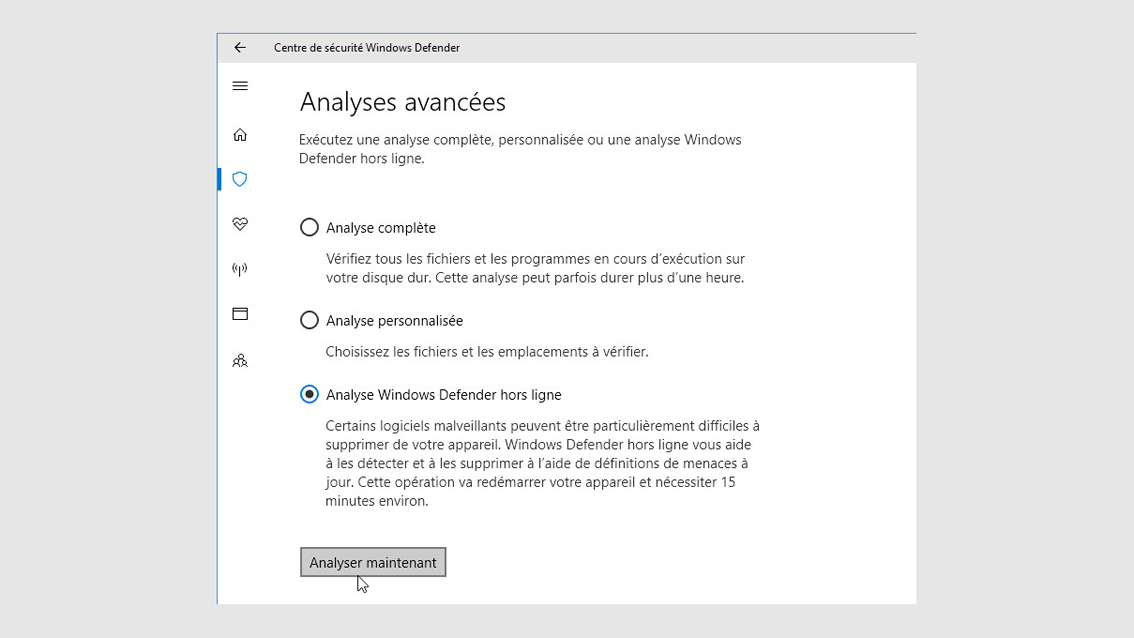Click text "Vérifiez tous les fichiers" description

point(535,268)
